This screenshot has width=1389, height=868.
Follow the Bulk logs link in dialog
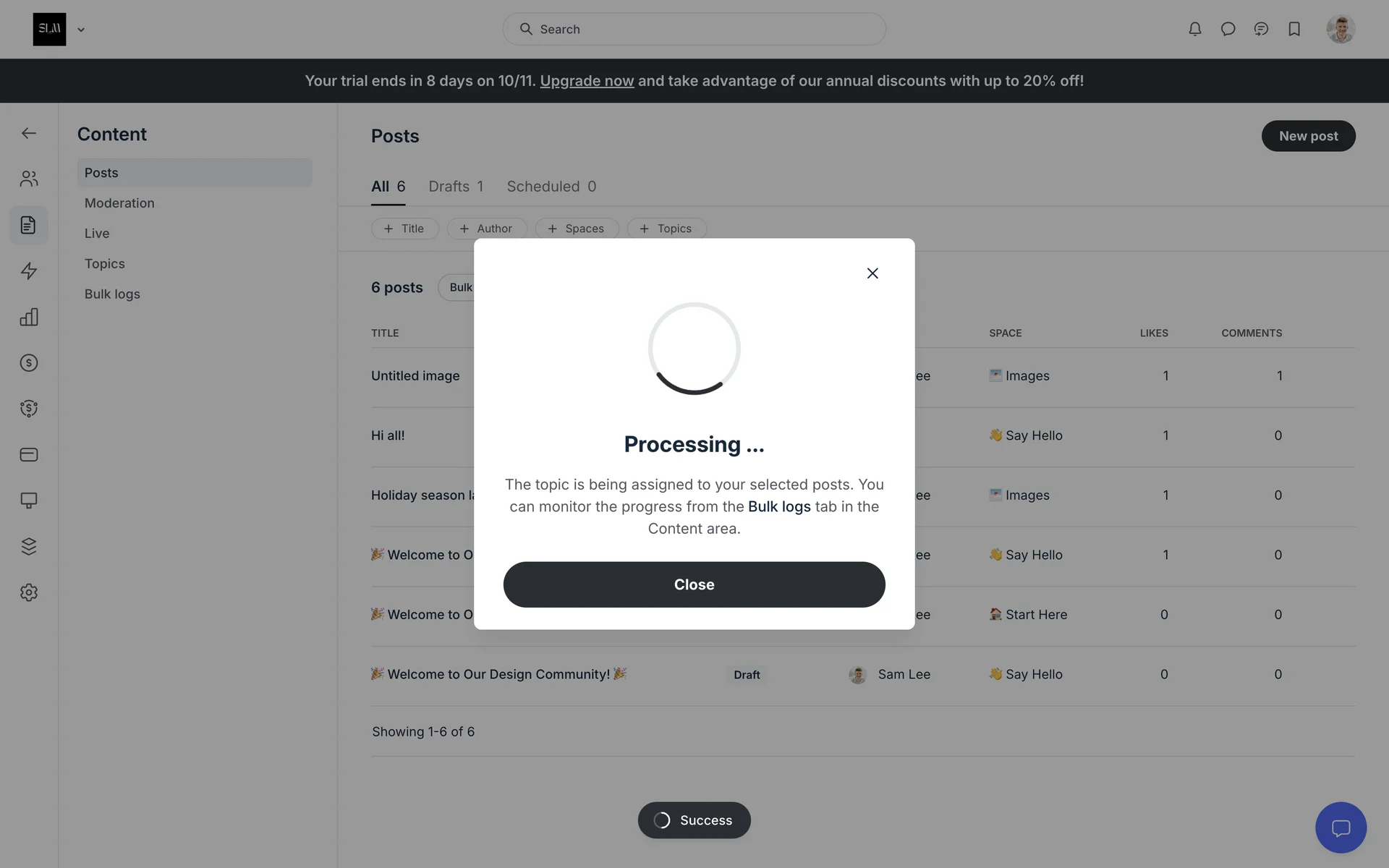click(x=779, y=506)
